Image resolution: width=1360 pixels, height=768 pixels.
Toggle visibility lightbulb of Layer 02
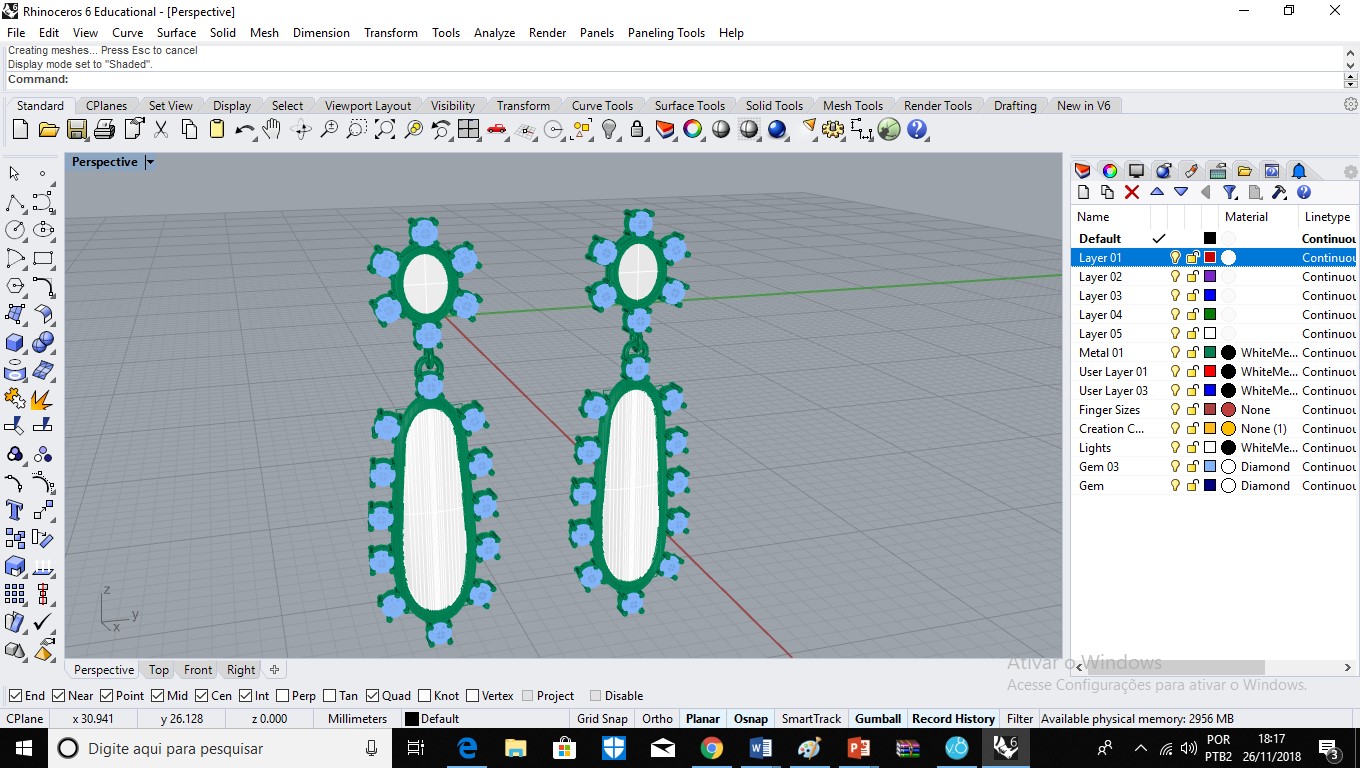click(x=1175, y=277)
